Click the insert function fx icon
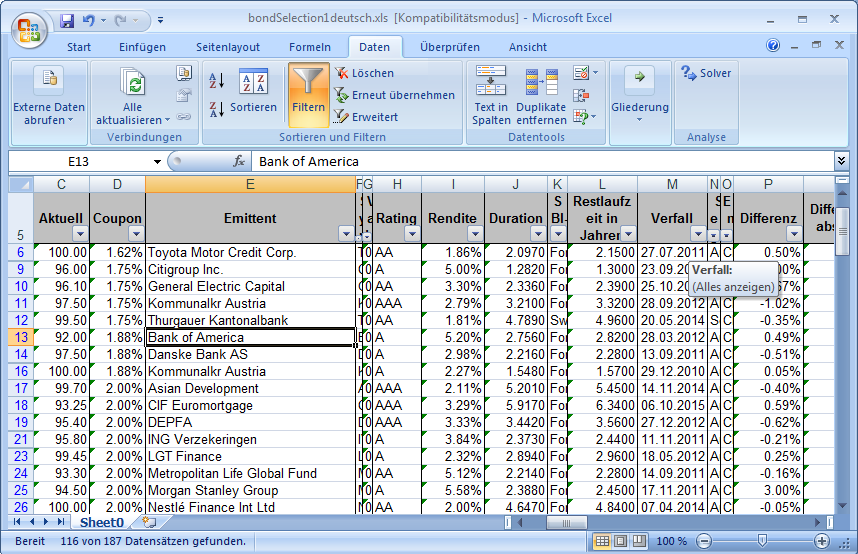The height and width of the screenshot is (554, 858). point(239,161)
